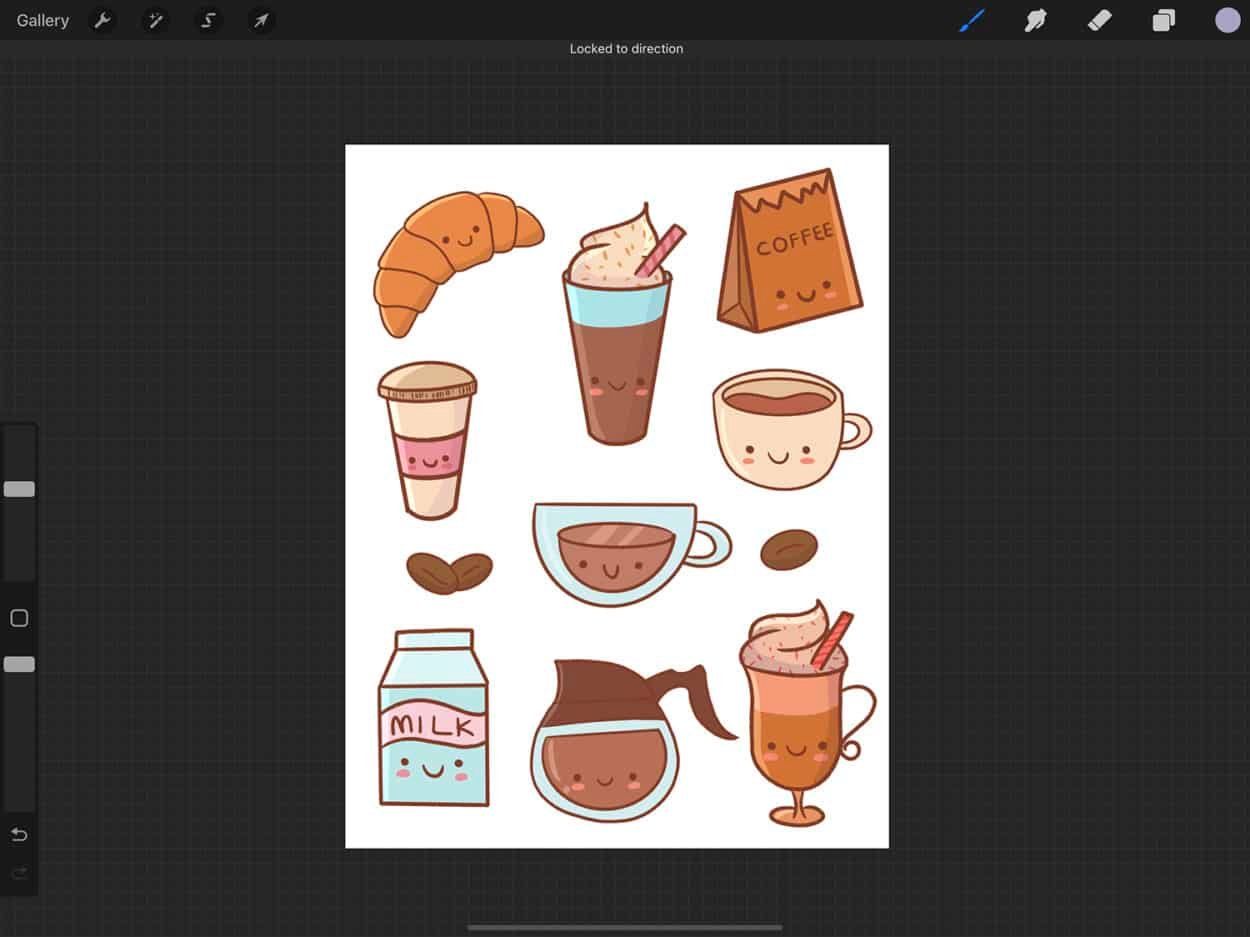Select the Smudge tool
Image resolution: width=1250 pixels, height=937 pixels.
click(1036, 20)
